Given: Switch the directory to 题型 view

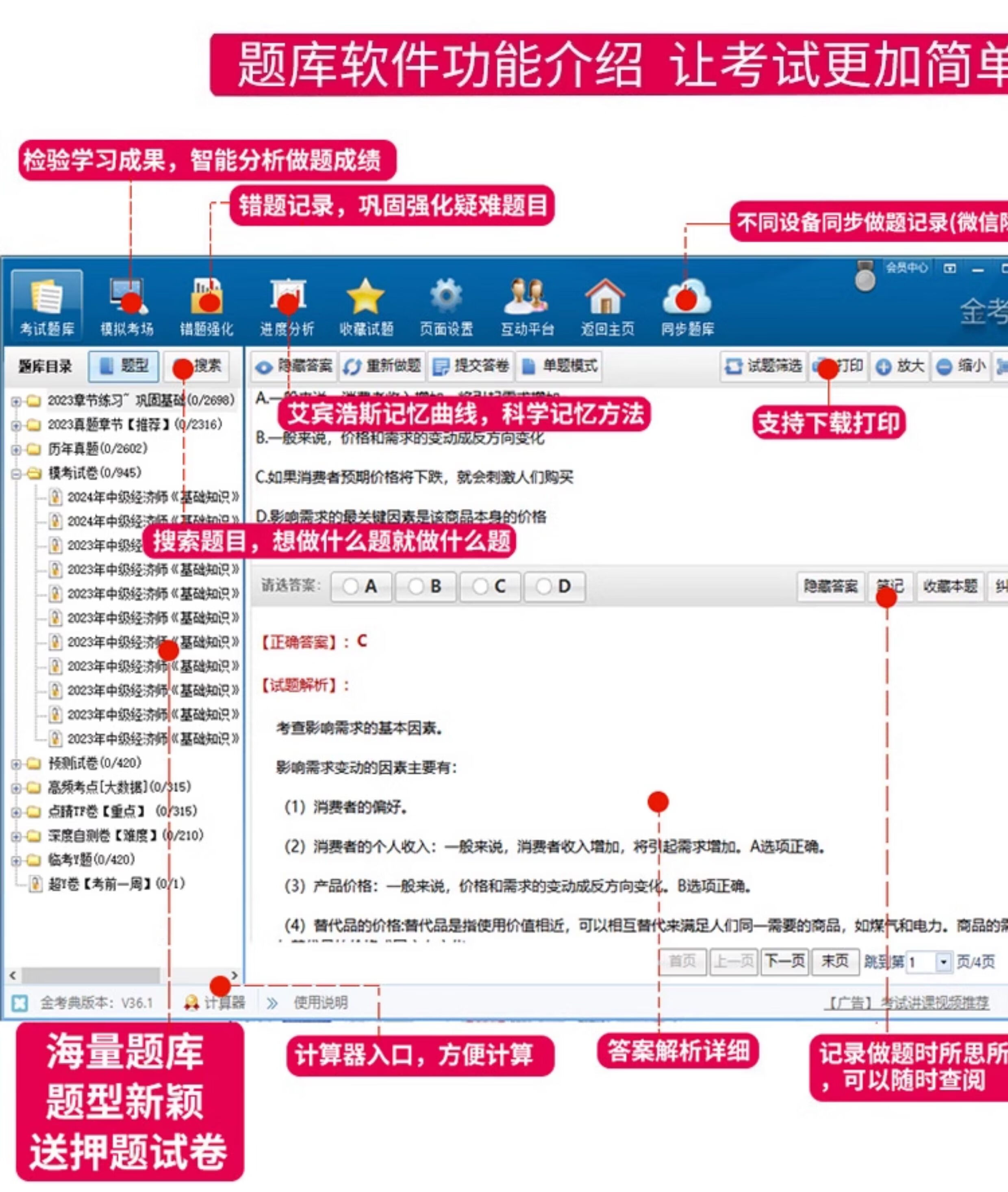Looking at the screenshot, I should click(x=124, y=366).
